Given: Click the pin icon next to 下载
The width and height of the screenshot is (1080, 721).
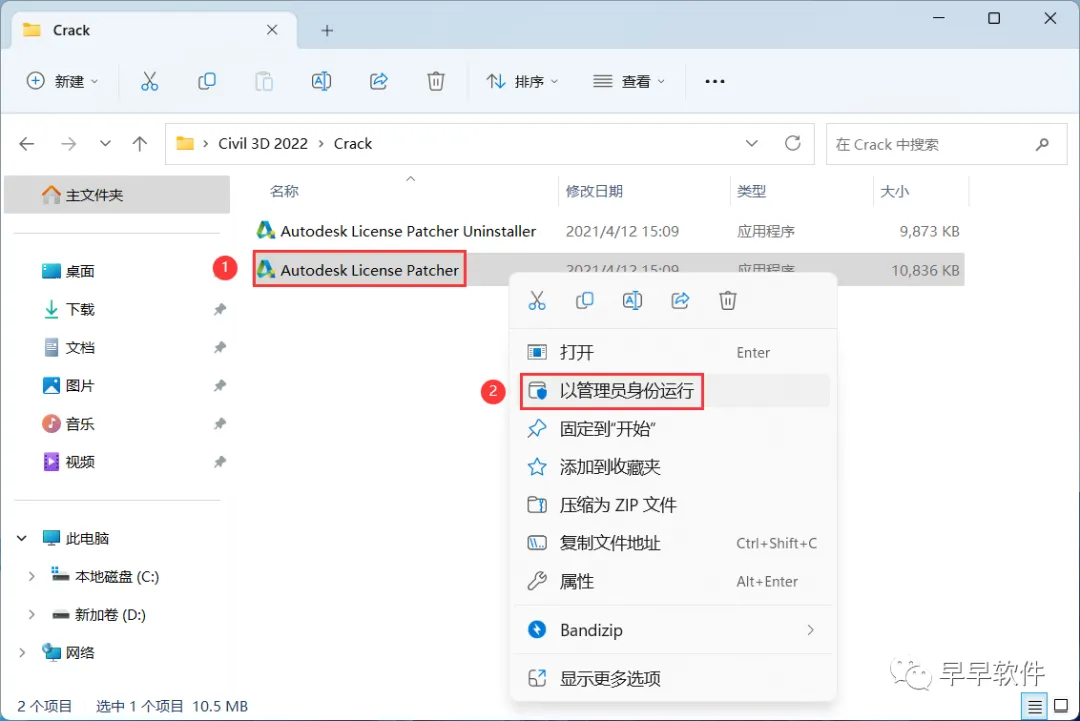Looking at the screenshot, I should point(220,309).
